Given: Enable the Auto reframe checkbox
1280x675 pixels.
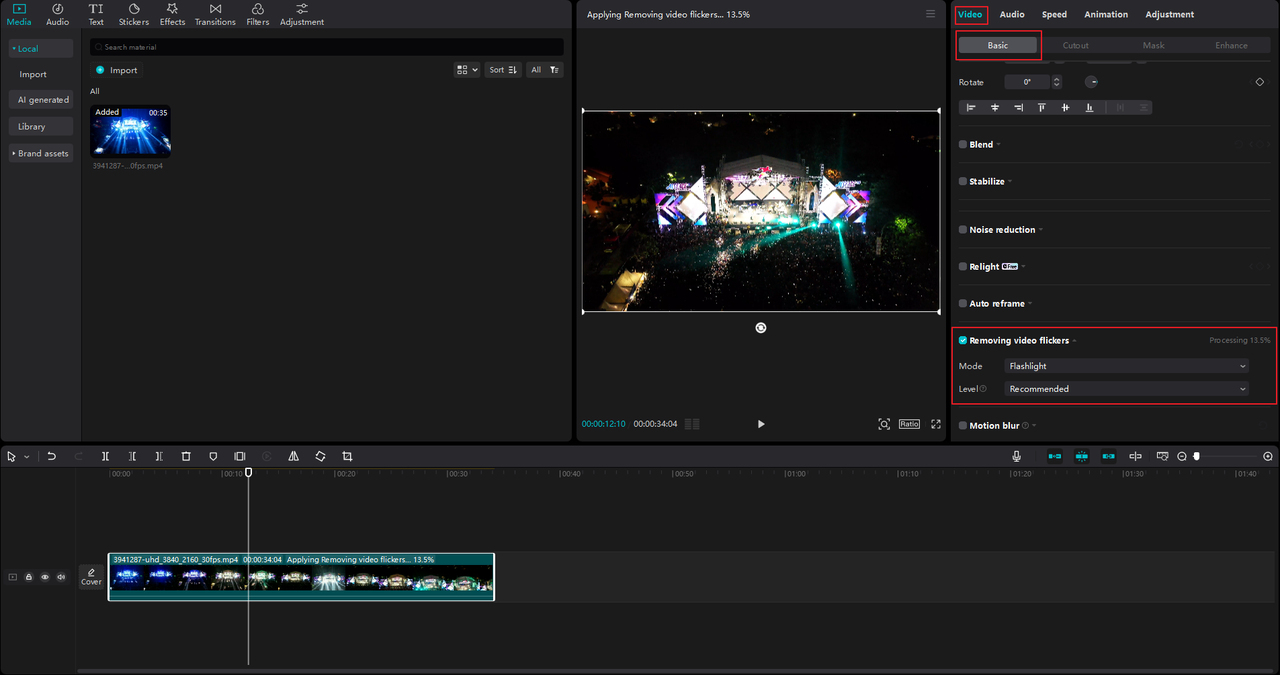Looking at the screenshot, I should (963, 303).
